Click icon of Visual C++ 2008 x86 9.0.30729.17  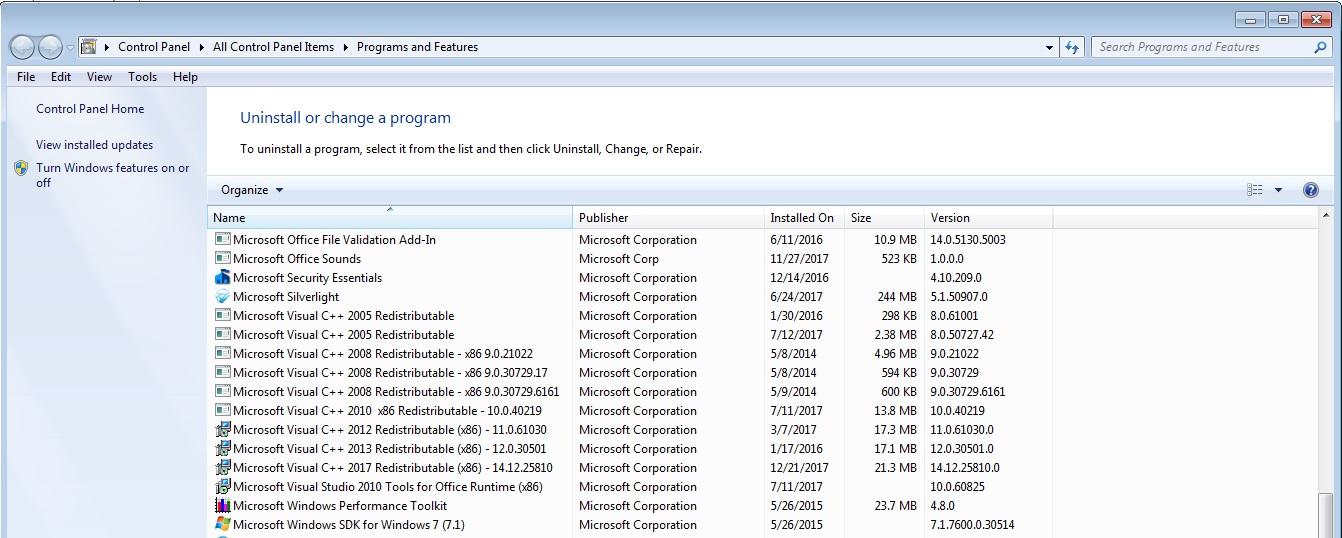223,373
